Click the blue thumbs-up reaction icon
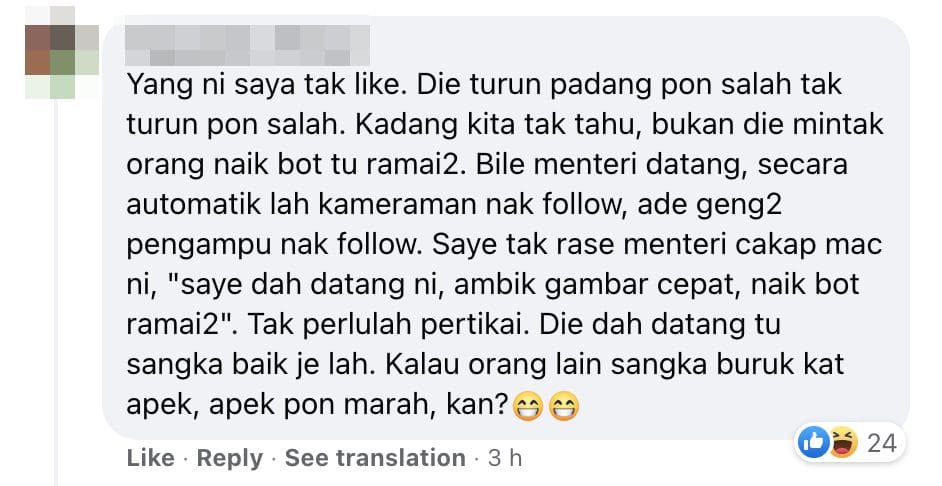 coord(813,443)
